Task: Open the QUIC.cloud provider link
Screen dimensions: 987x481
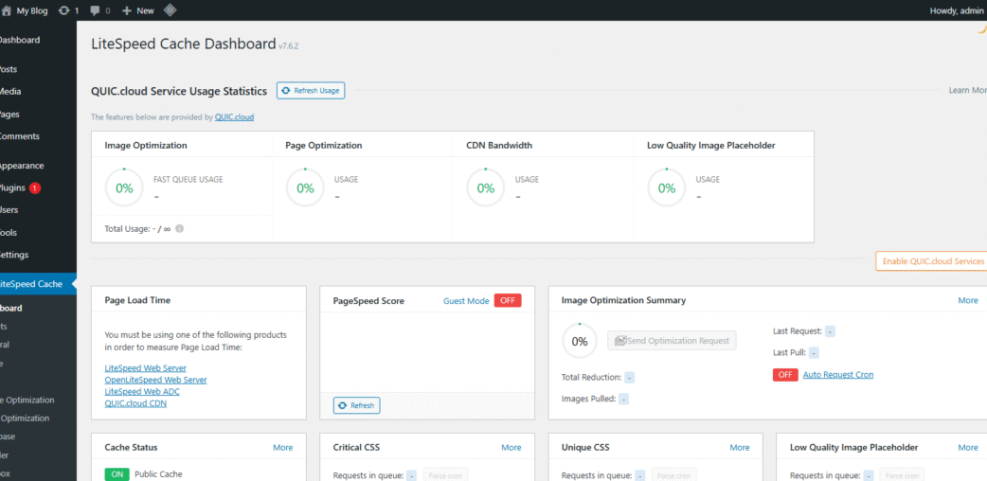Action: coord(234,117)
